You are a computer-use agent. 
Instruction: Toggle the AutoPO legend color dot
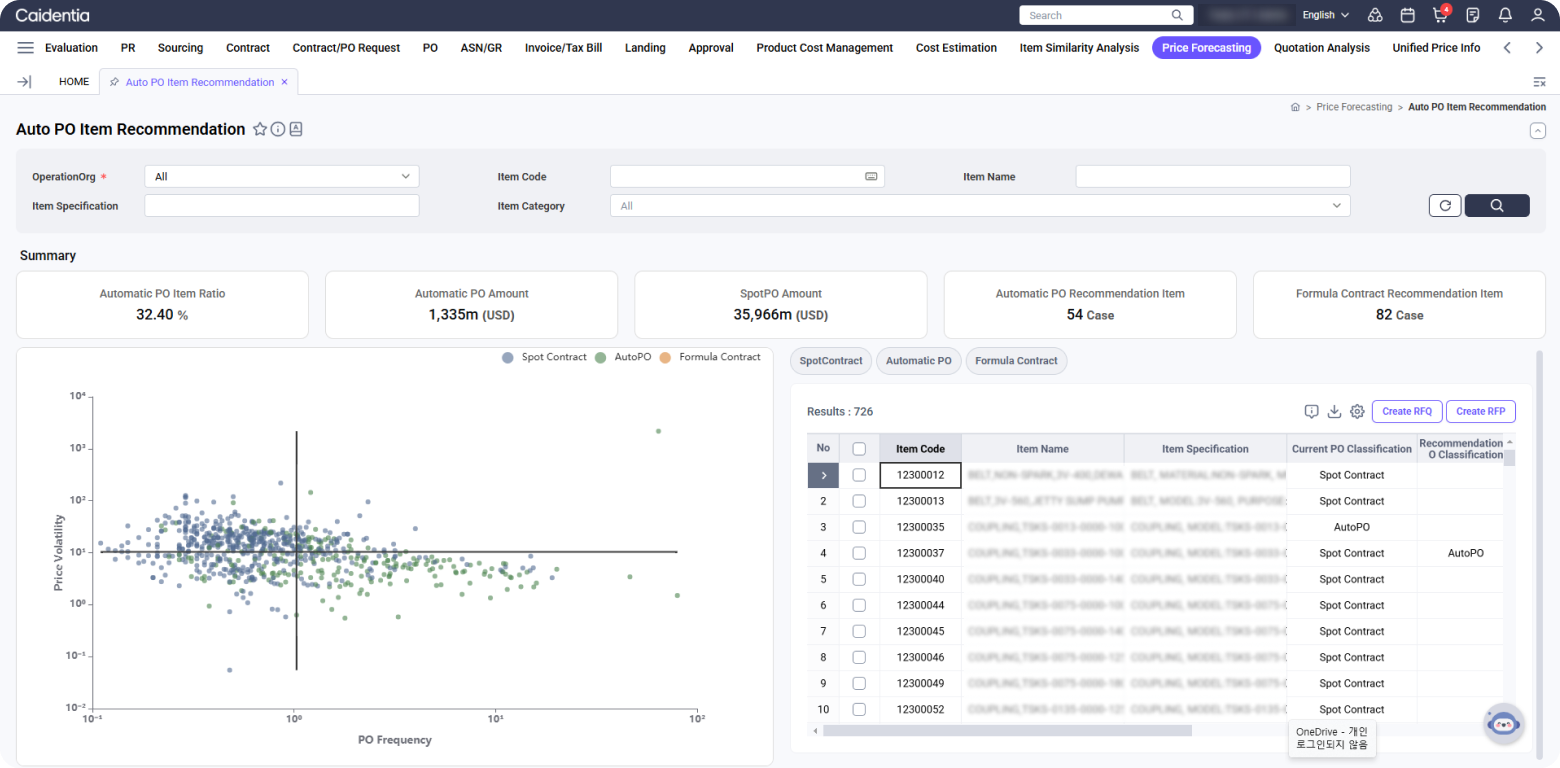coord(600,357)
